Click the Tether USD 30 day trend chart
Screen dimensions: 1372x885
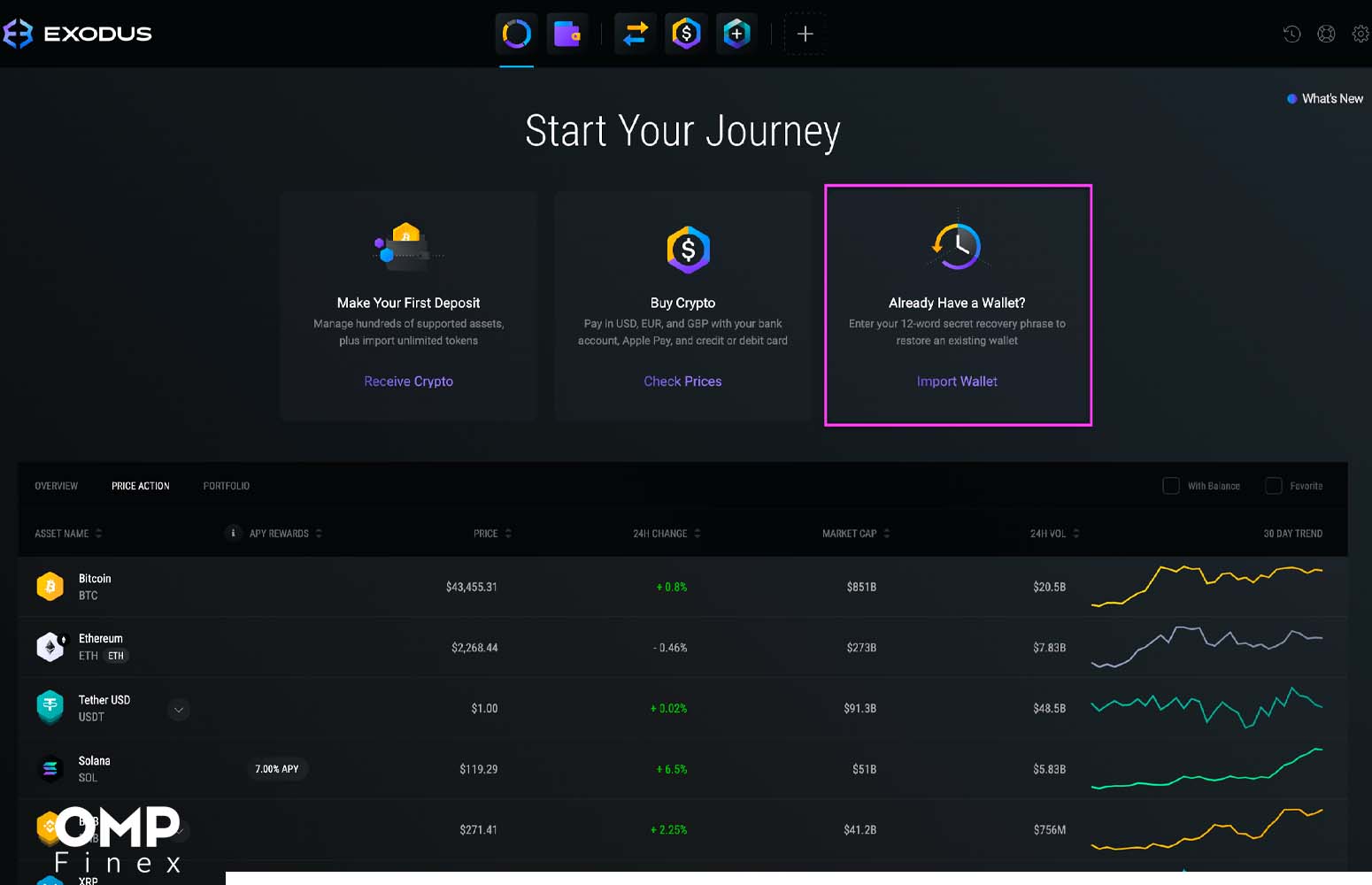1207,707
